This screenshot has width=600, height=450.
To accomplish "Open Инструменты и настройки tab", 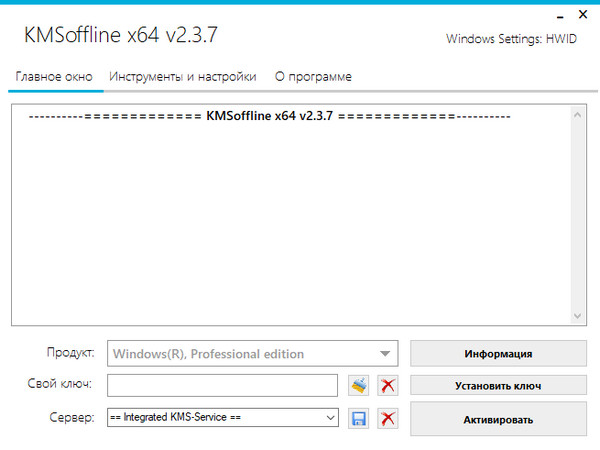I will coord(183,77).
